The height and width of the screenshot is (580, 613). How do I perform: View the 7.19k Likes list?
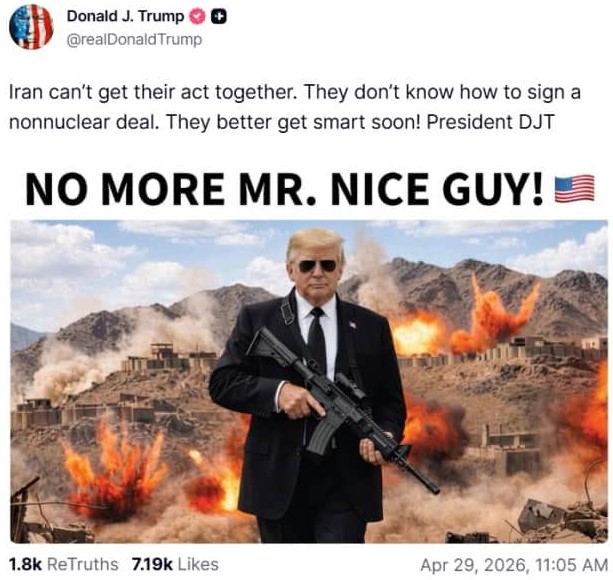point(176,564)
